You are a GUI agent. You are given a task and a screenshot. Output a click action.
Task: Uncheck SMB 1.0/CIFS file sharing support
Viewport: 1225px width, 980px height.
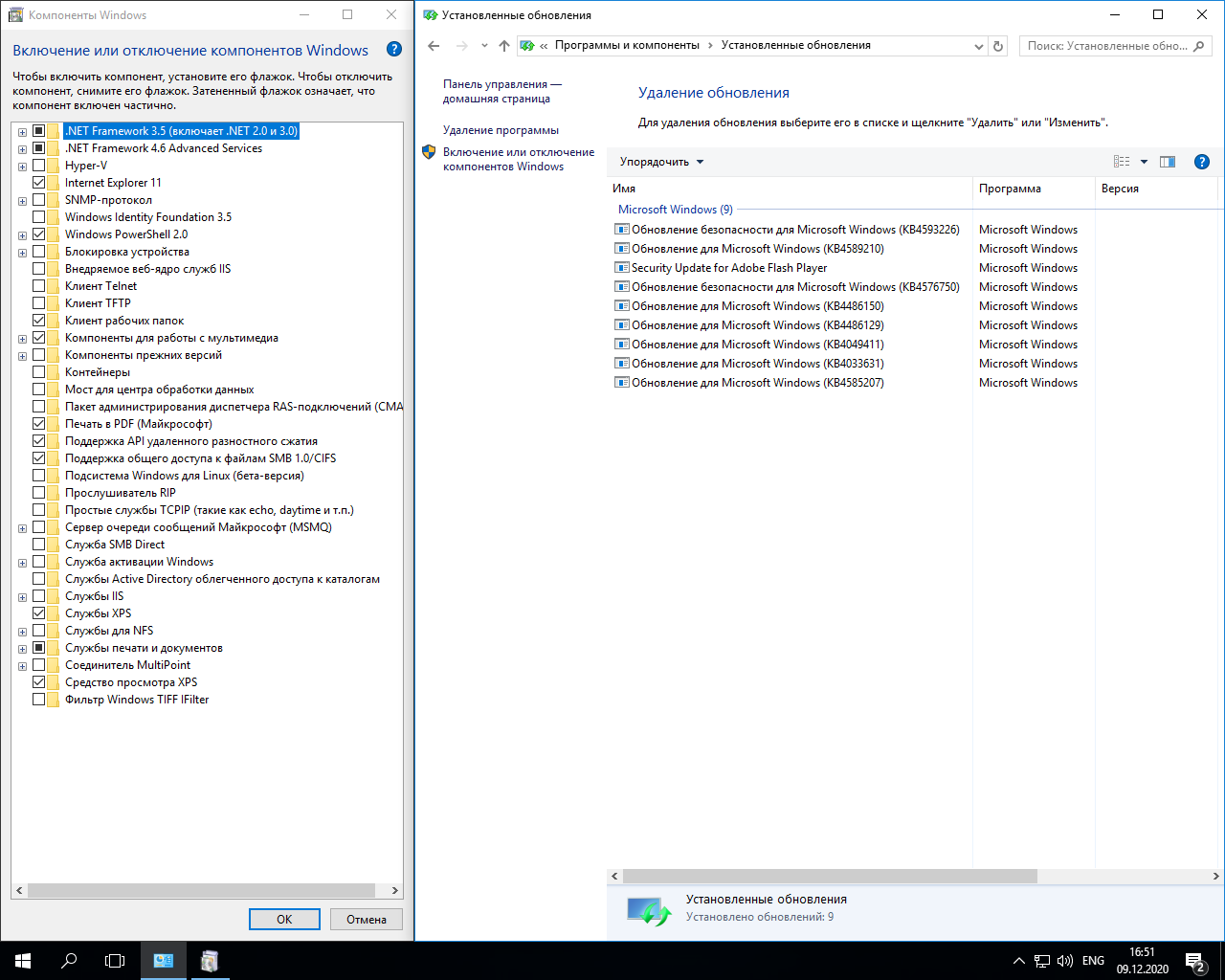tap(39, 458)
